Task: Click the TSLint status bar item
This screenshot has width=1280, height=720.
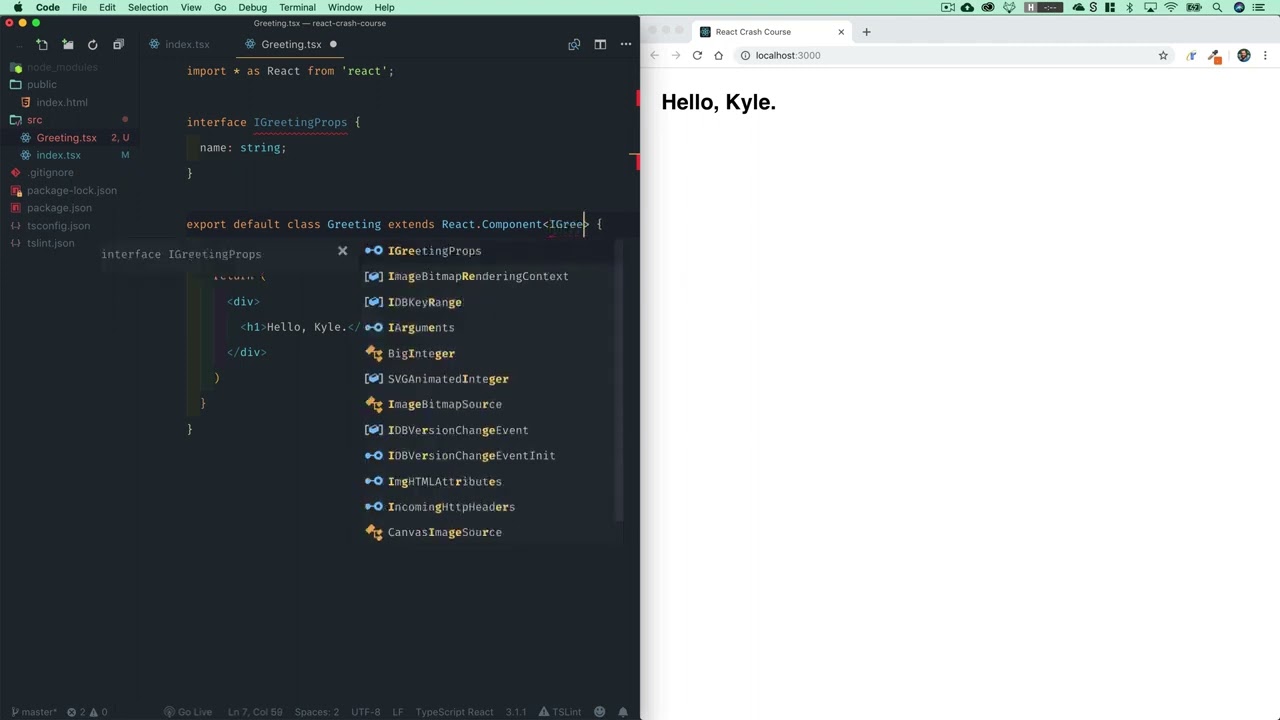Action: coord(561,712)
